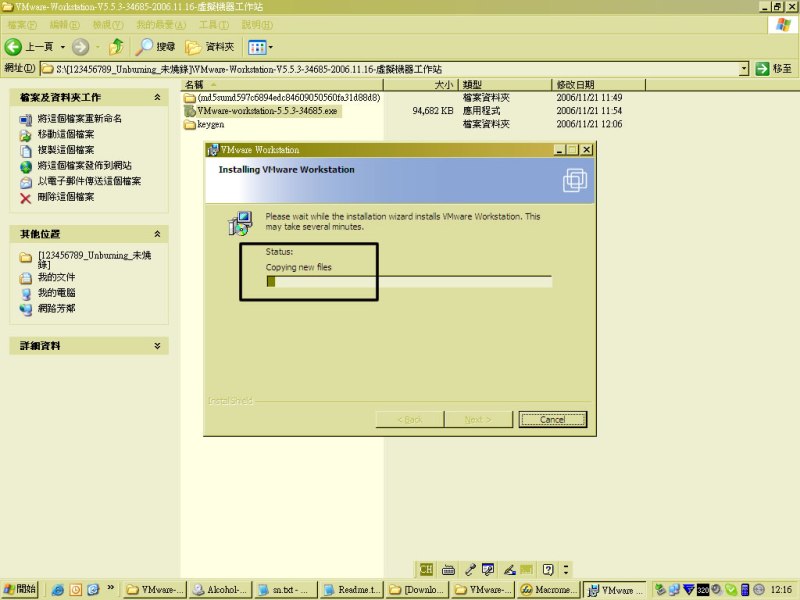The height and width of the screenshot is (600, 800).
Task: Open the 檔案(F) menu
Action: [22, 24]
